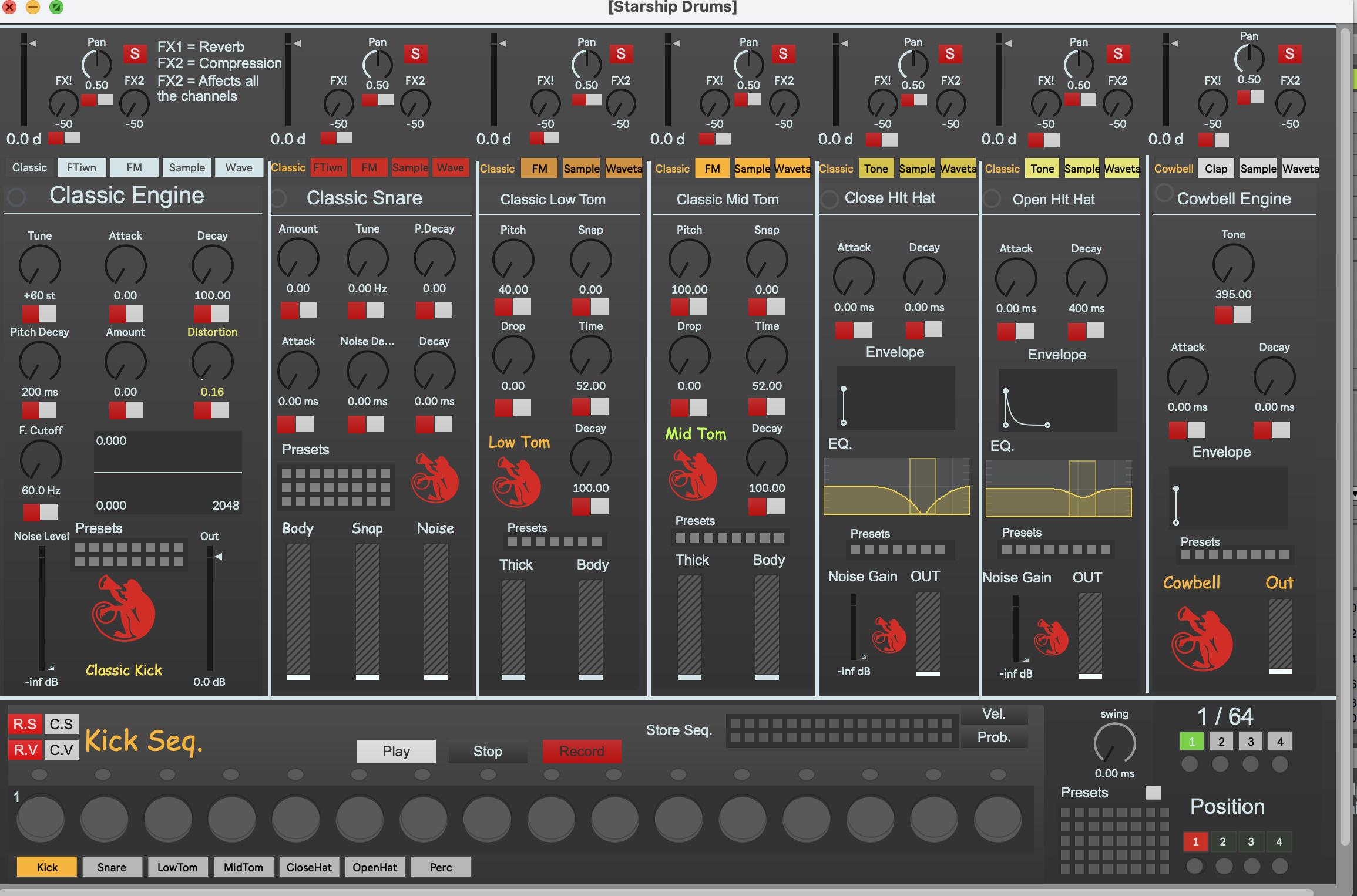Viewport: 1357px width, 896px height.
Task: Click the Prob. button
Action: (x=994, y=737)
